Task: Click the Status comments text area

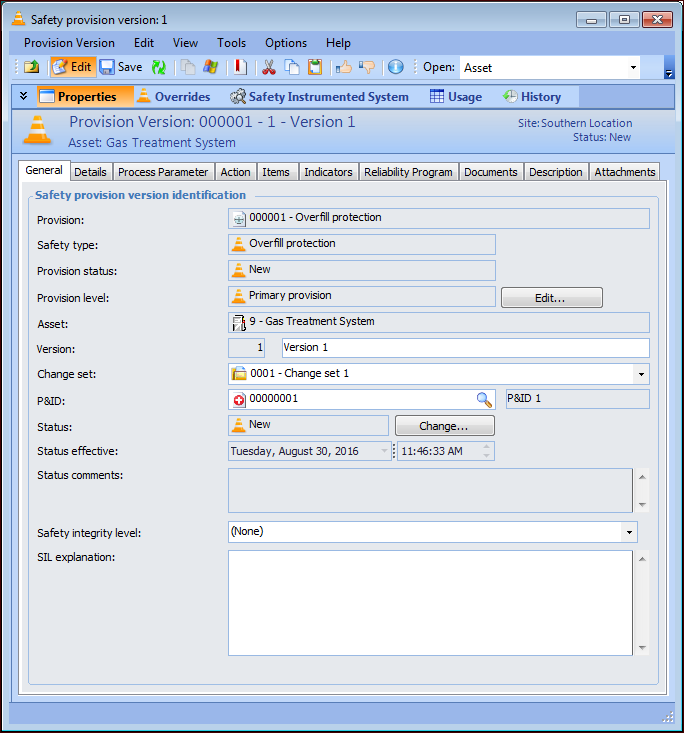Action: tap(430, 490)
